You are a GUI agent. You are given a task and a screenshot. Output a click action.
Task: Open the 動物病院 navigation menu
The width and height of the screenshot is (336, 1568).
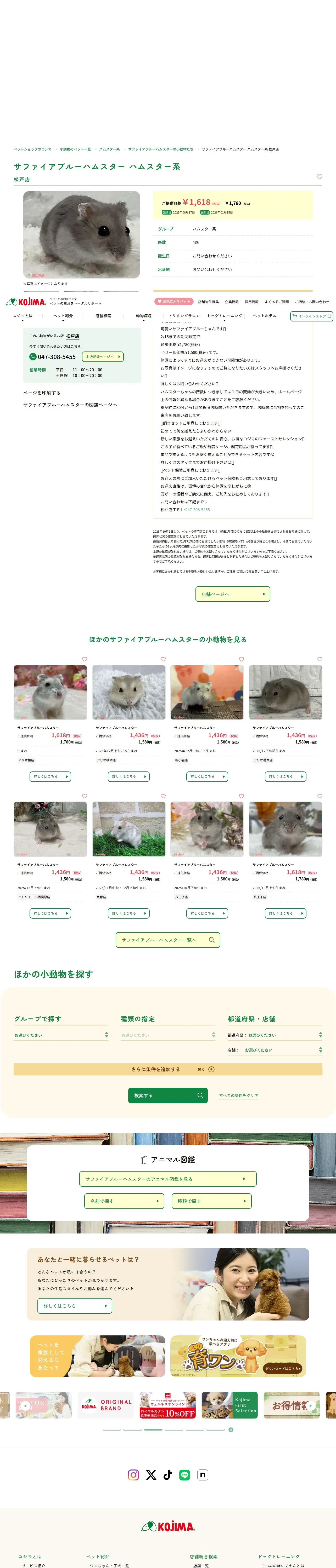(x=144, y=316)
